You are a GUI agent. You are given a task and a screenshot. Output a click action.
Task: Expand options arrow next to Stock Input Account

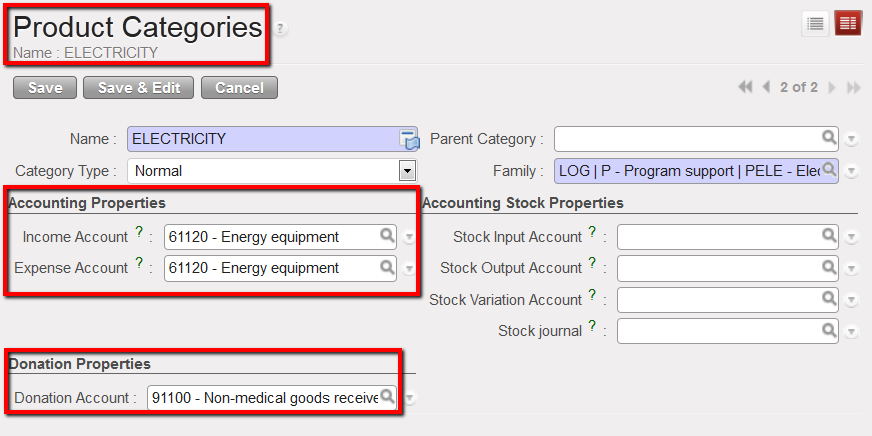point(851,237)
